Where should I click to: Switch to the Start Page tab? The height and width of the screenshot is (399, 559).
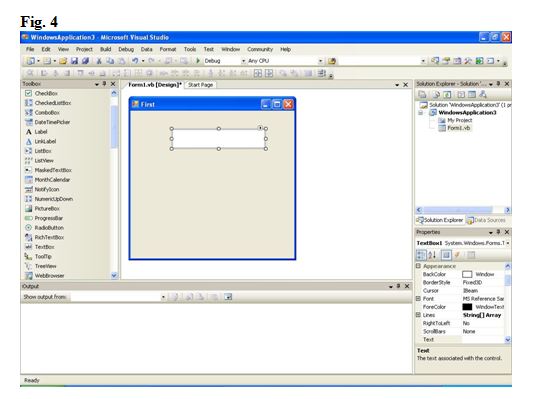(x=200, y=85)
